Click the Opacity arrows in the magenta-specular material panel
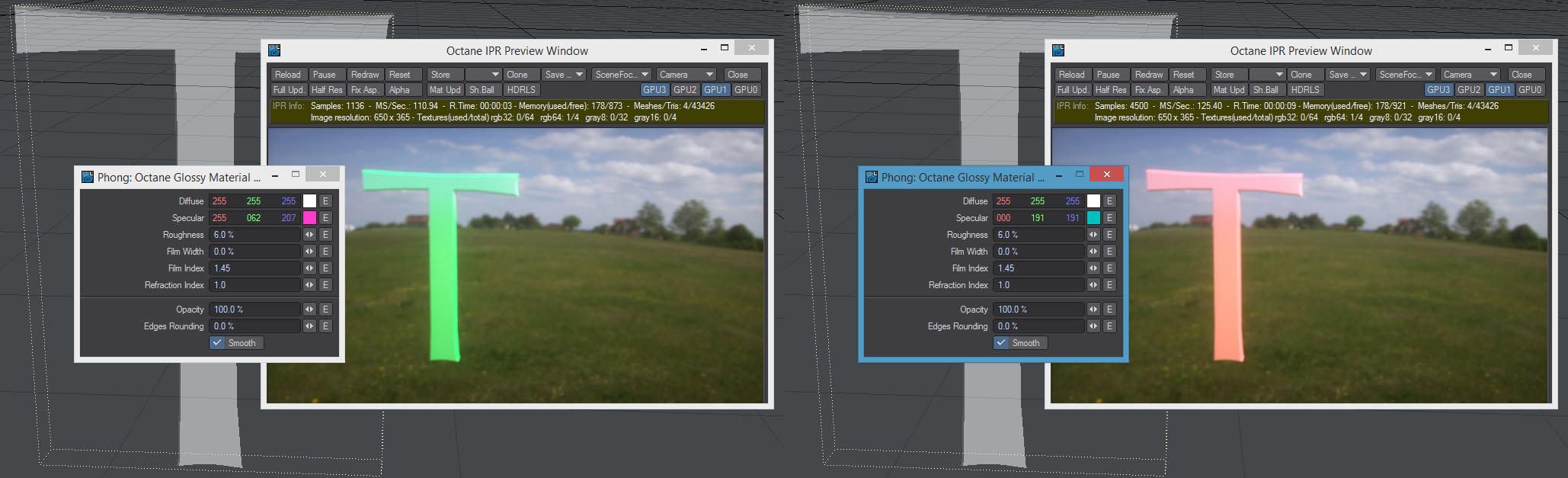1568x478 pixels. [309, 310]
